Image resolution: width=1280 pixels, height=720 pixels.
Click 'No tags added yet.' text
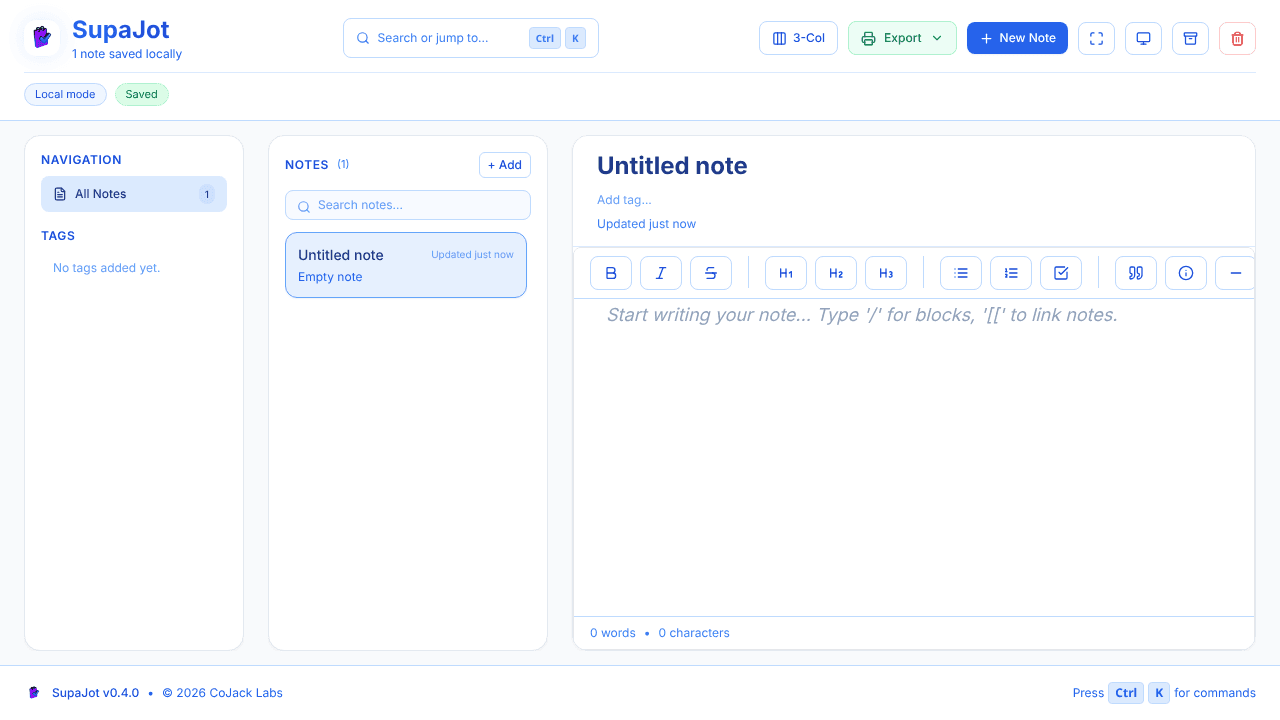tap(106, 268)
